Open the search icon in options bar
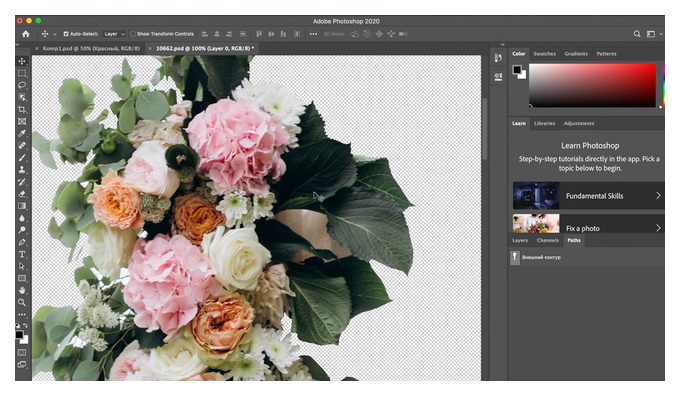This screenshot has width=680, height=396. tap(637, 34)
